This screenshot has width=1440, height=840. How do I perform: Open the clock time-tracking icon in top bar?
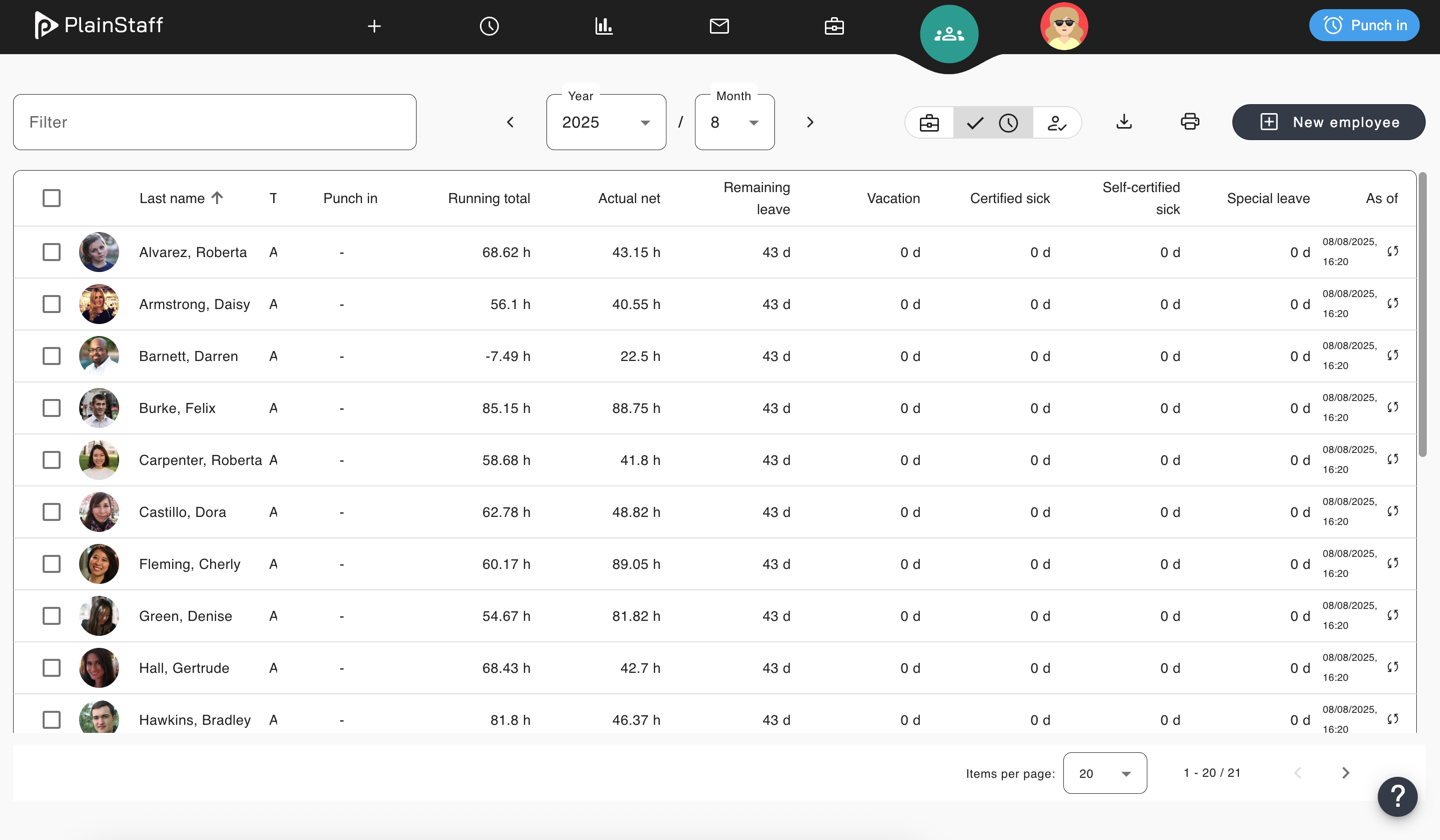pyautogui.click(x=489, y=27)
